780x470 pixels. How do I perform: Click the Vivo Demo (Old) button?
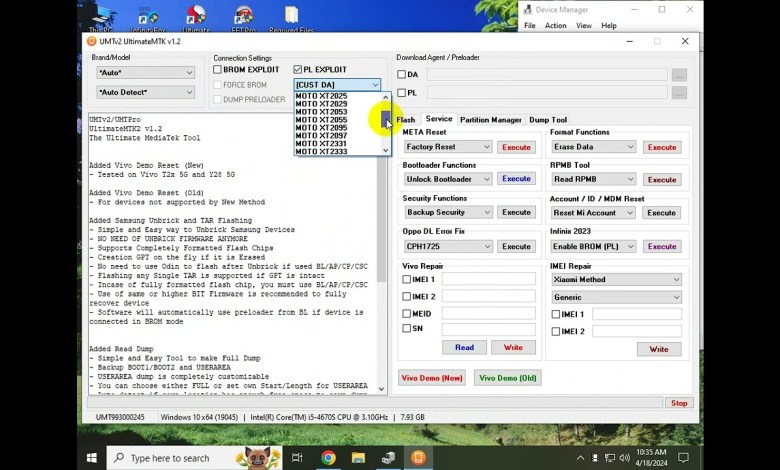pos(508,378)
